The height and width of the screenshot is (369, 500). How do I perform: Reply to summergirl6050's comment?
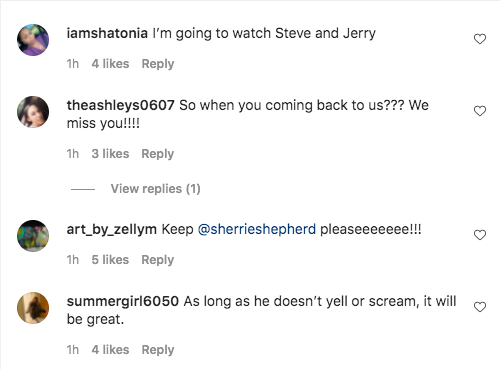tap(158, 350)
